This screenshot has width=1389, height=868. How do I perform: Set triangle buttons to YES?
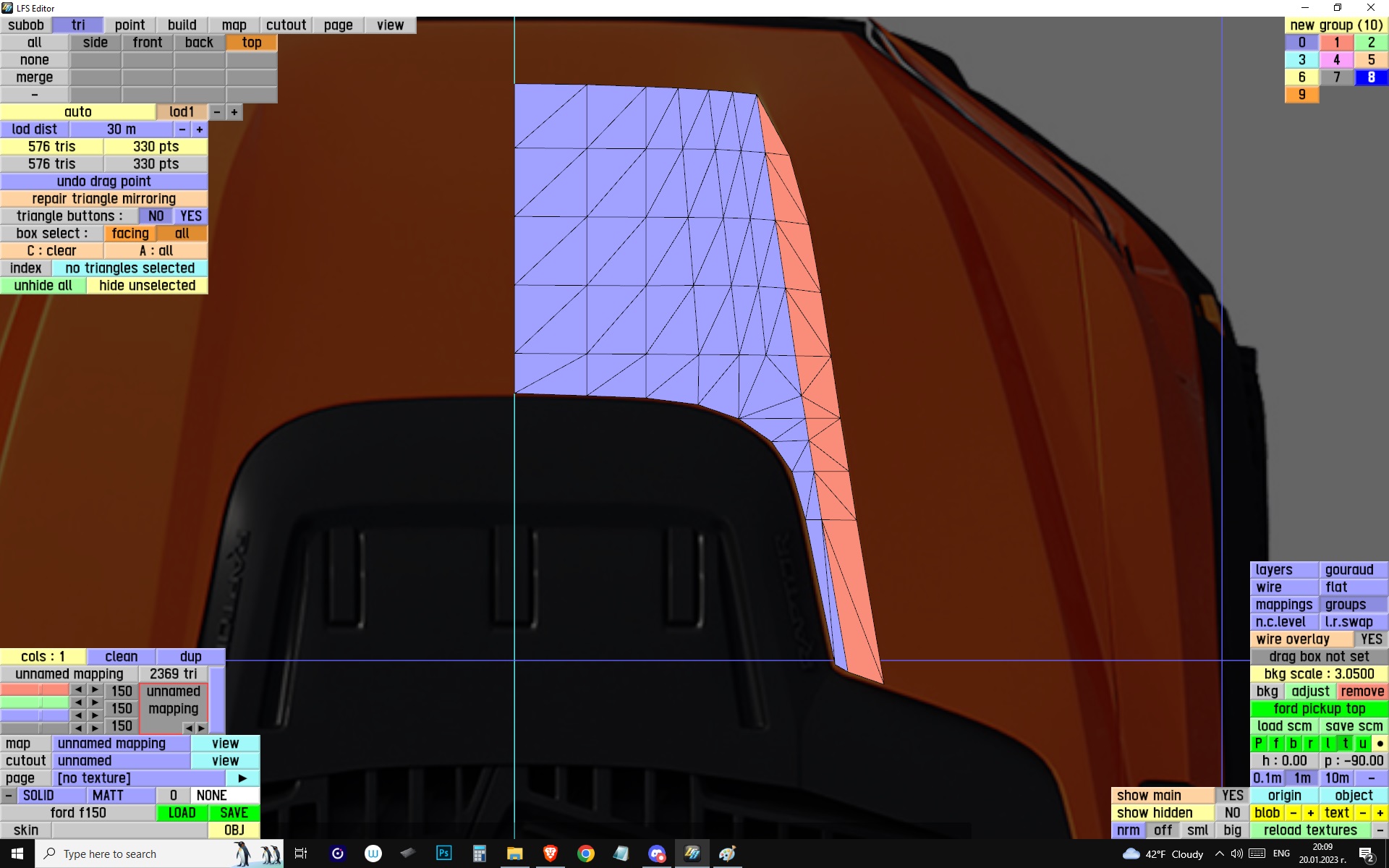191,216
